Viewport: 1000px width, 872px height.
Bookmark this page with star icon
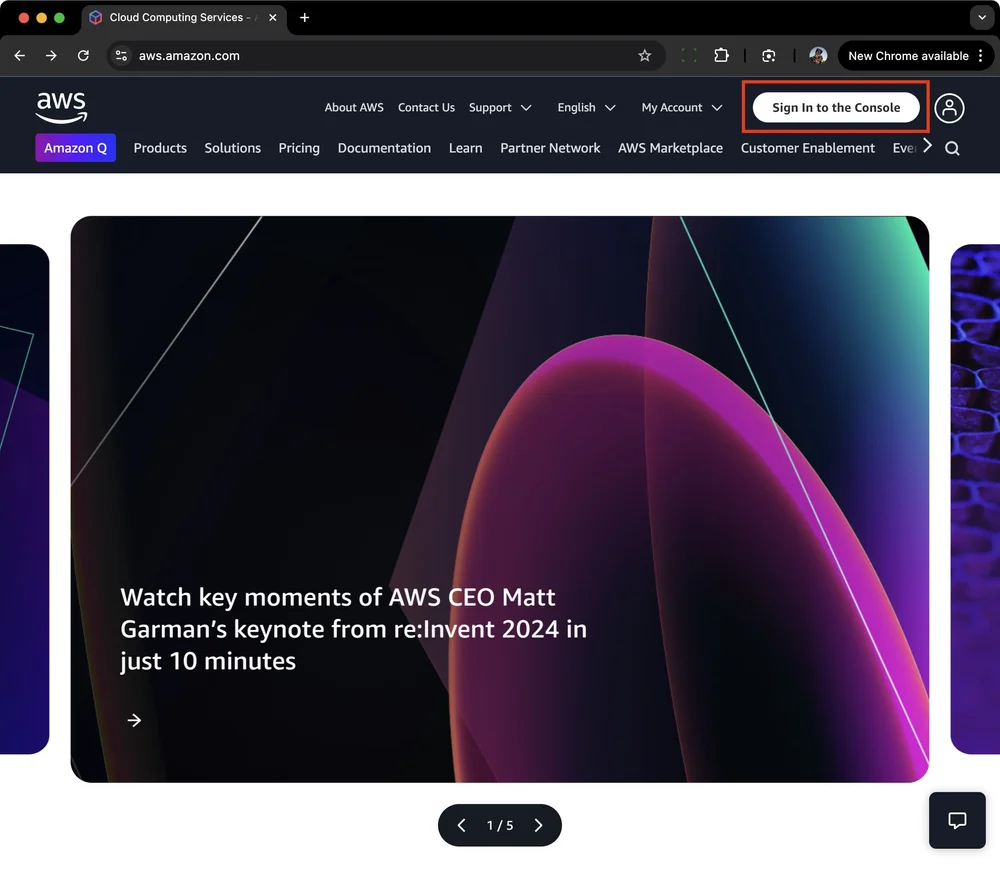point(644,55)
